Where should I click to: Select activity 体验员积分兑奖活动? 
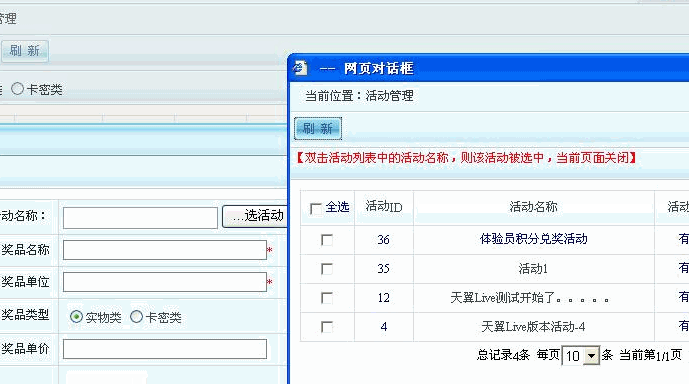(533, 239)
